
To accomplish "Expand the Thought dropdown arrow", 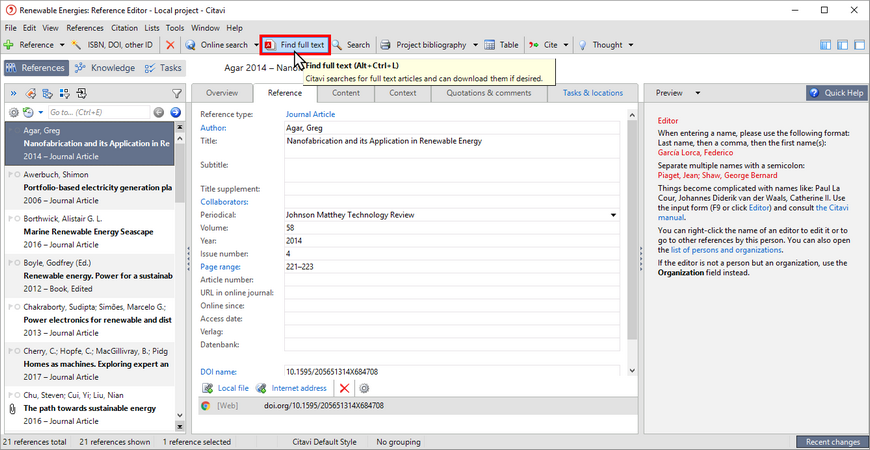I will (x=630, y=45).
